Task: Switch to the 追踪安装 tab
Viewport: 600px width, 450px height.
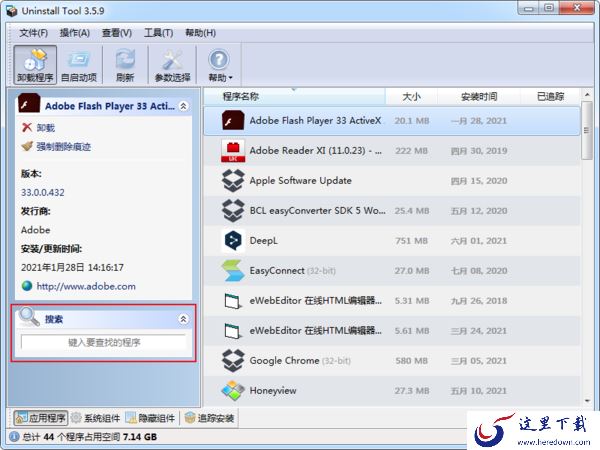Action: coord(209,418)
